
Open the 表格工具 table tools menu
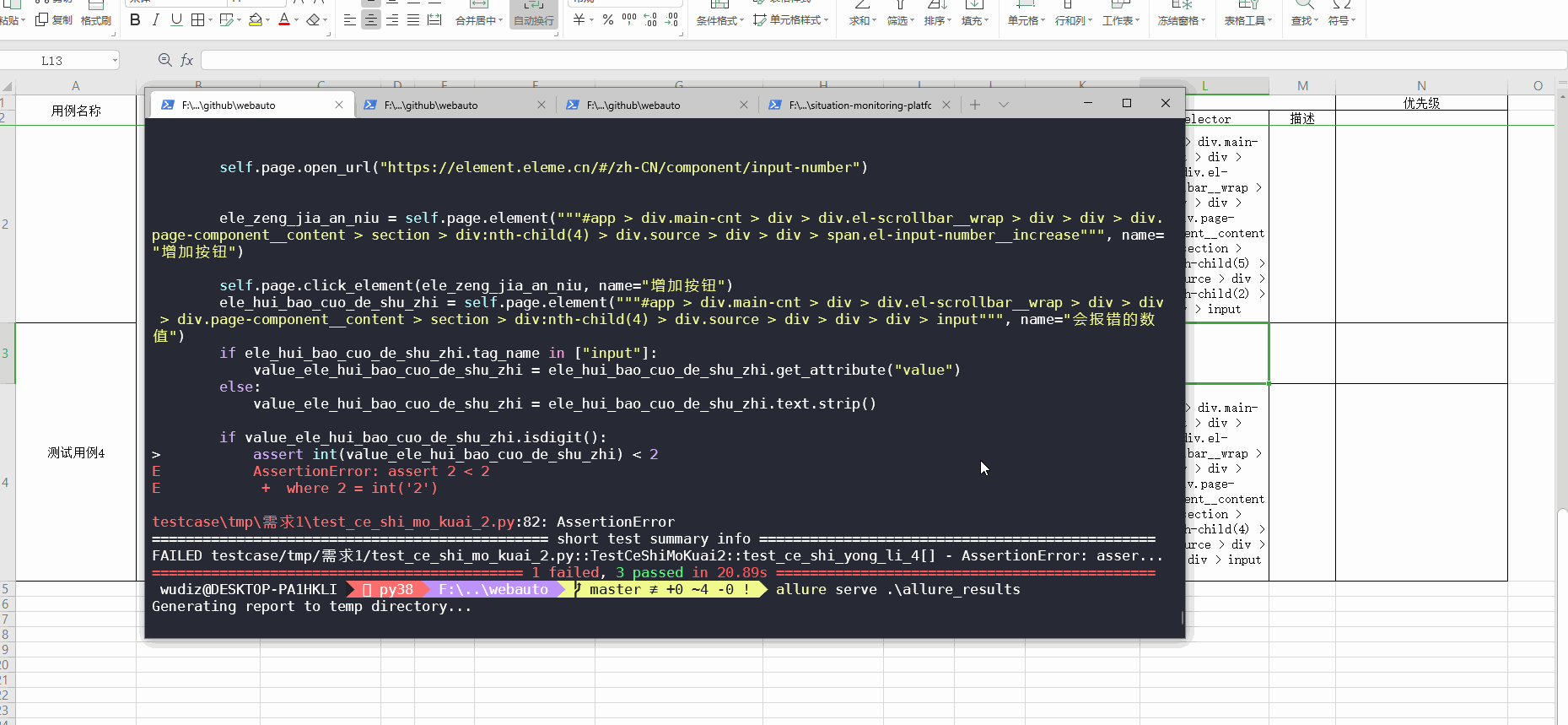click(1248, 20)
